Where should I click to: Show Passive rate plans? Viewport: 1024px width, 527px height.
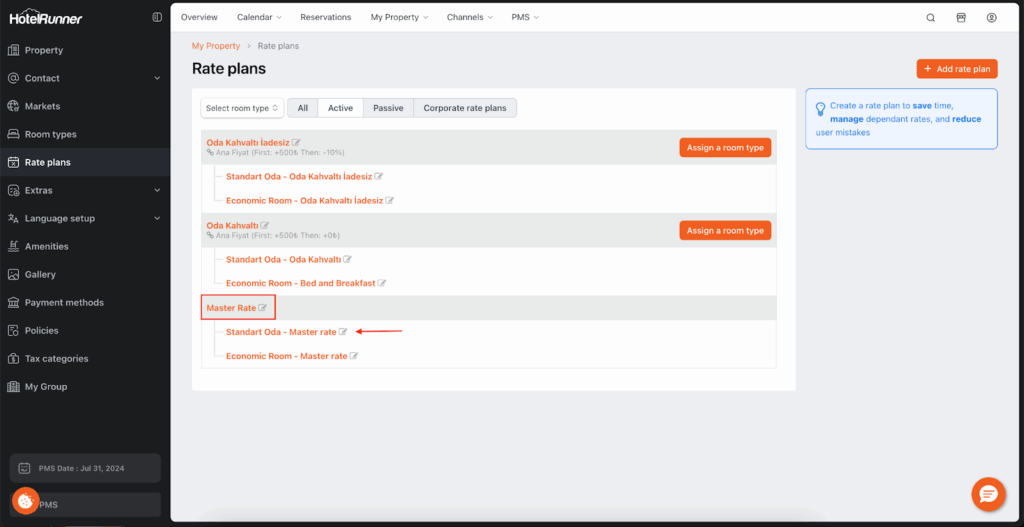(388, 108)
